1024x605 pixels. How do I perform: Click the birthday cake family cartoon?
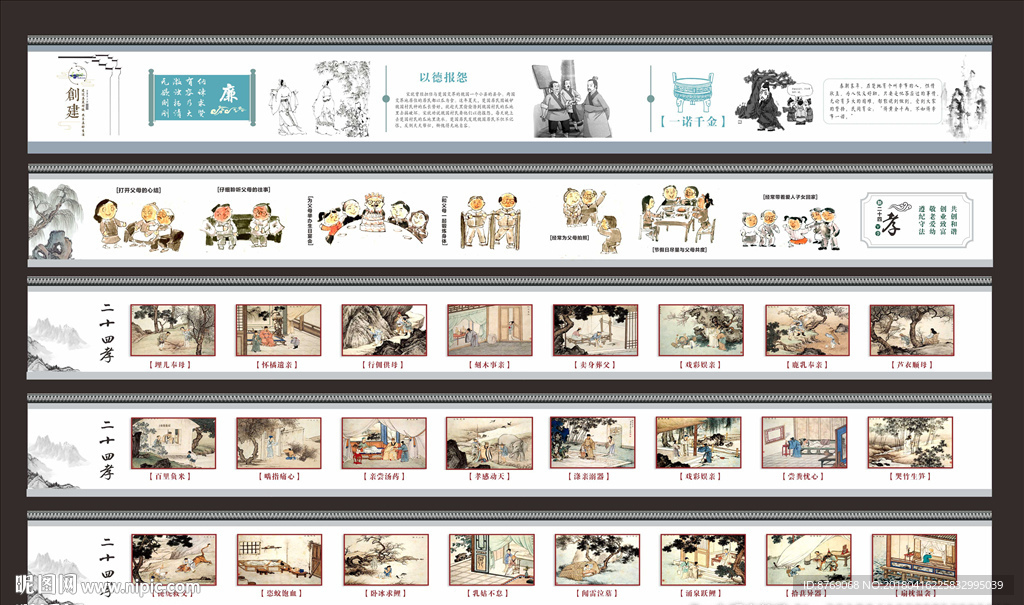click(374, 218)
